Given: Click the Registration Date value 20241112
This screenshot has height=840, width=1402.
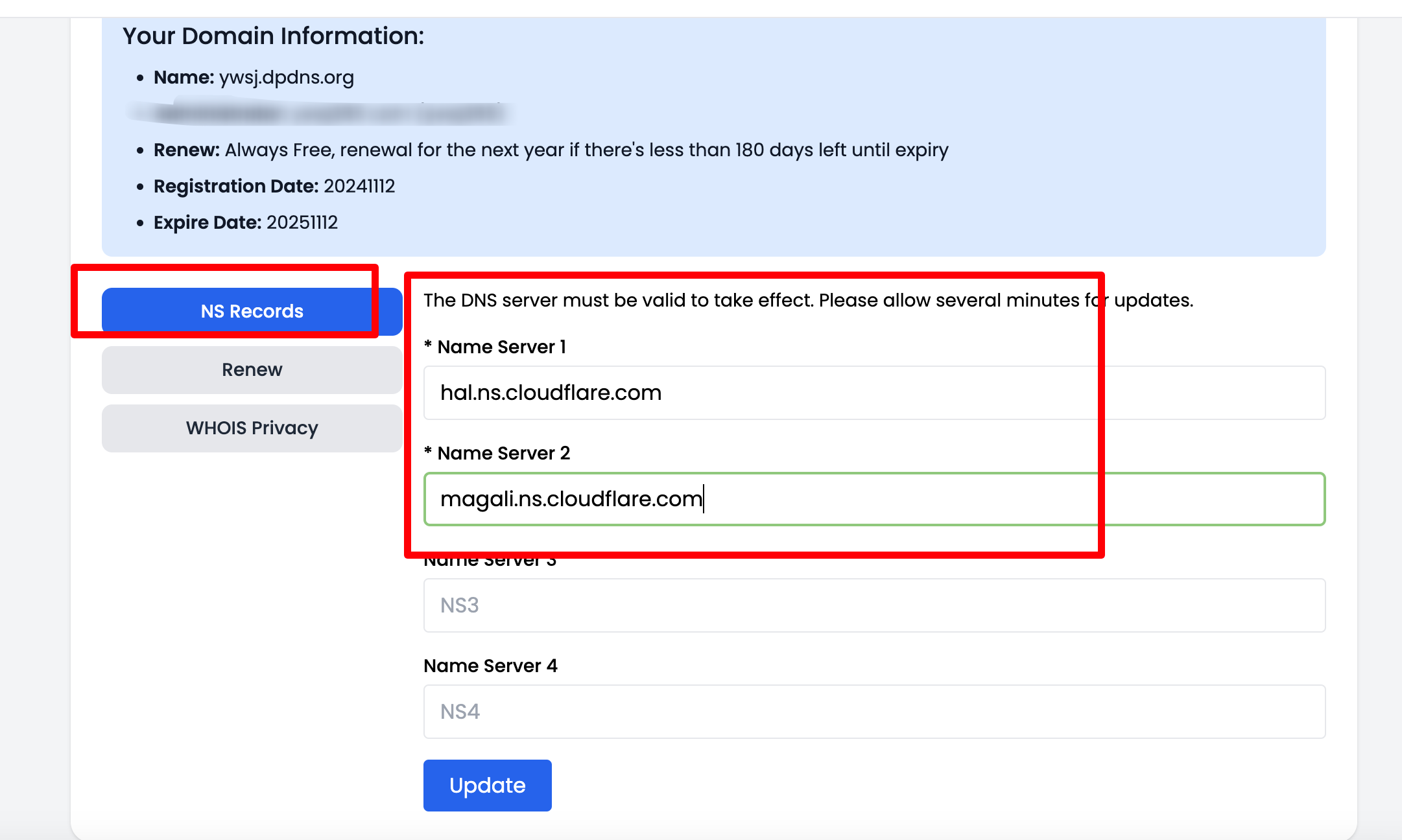Looking at the screenshot, I should pyautogui.click(x=359, y=186).
